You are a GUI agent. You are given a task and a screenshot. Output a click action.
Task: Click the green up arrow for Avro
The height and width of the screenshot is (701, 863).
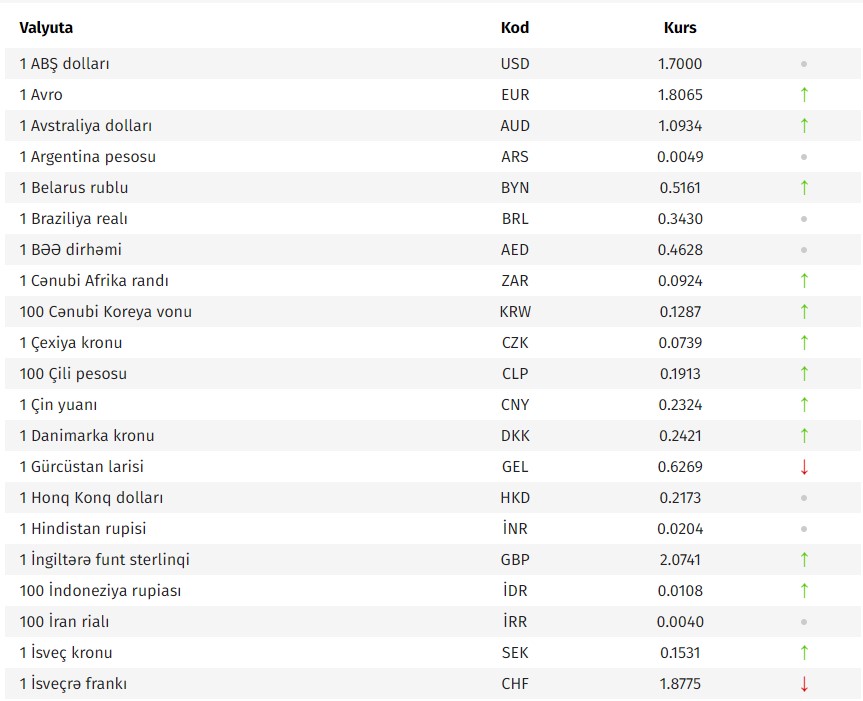[804, 95]
